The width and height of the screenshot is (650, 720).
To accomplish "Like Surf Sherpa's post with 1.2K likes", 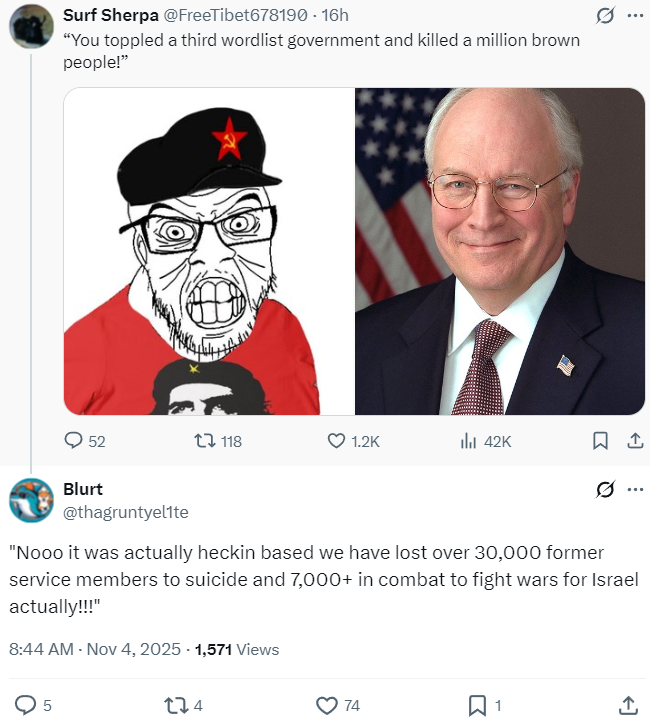I will 353,441.
